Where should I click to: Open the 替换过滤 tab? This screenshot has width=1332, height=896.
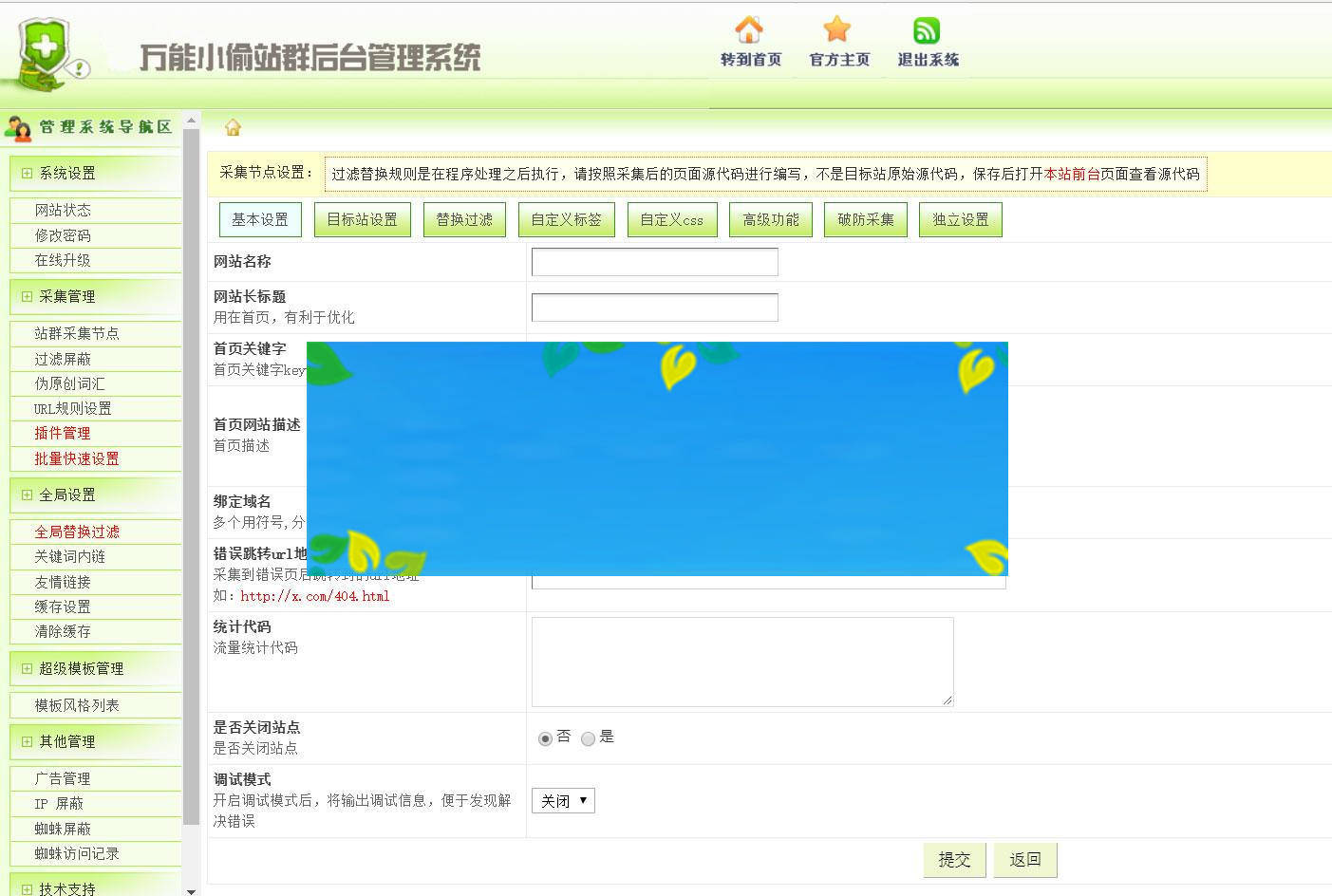coord(464,219)
